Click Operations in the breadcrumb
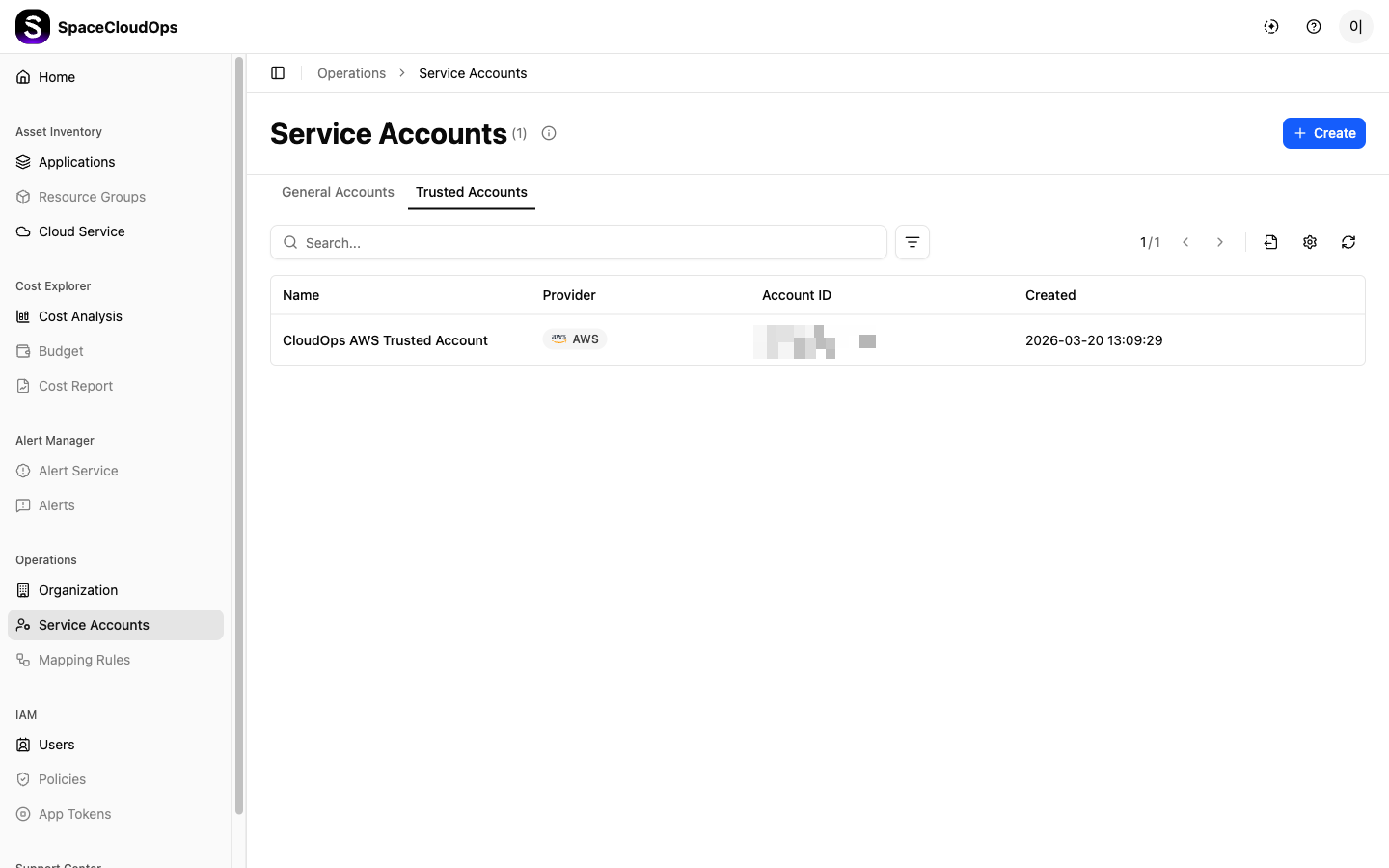 351,73
